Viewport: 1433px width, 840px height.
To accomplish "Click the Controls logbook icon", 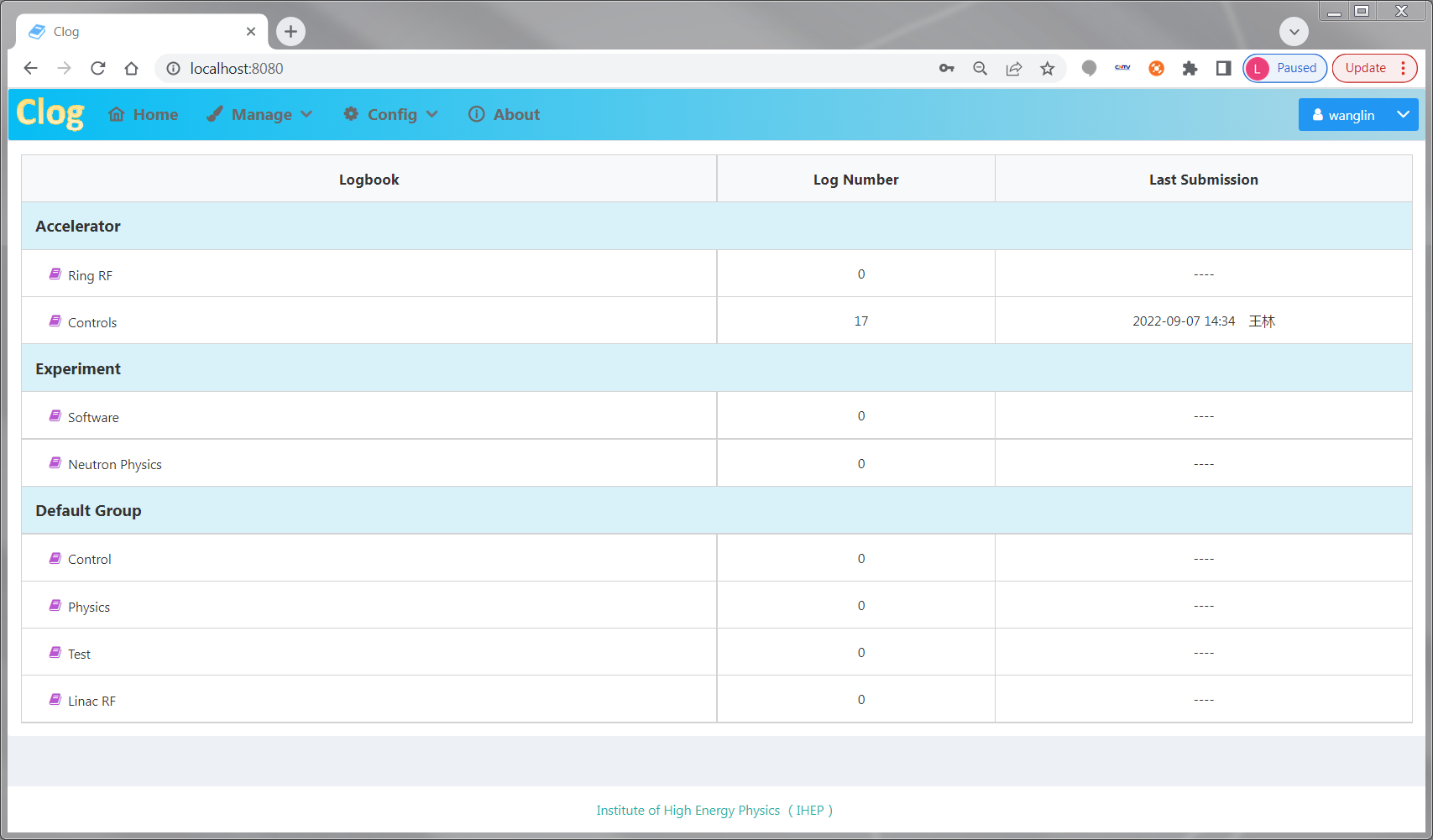I will 55,321.
